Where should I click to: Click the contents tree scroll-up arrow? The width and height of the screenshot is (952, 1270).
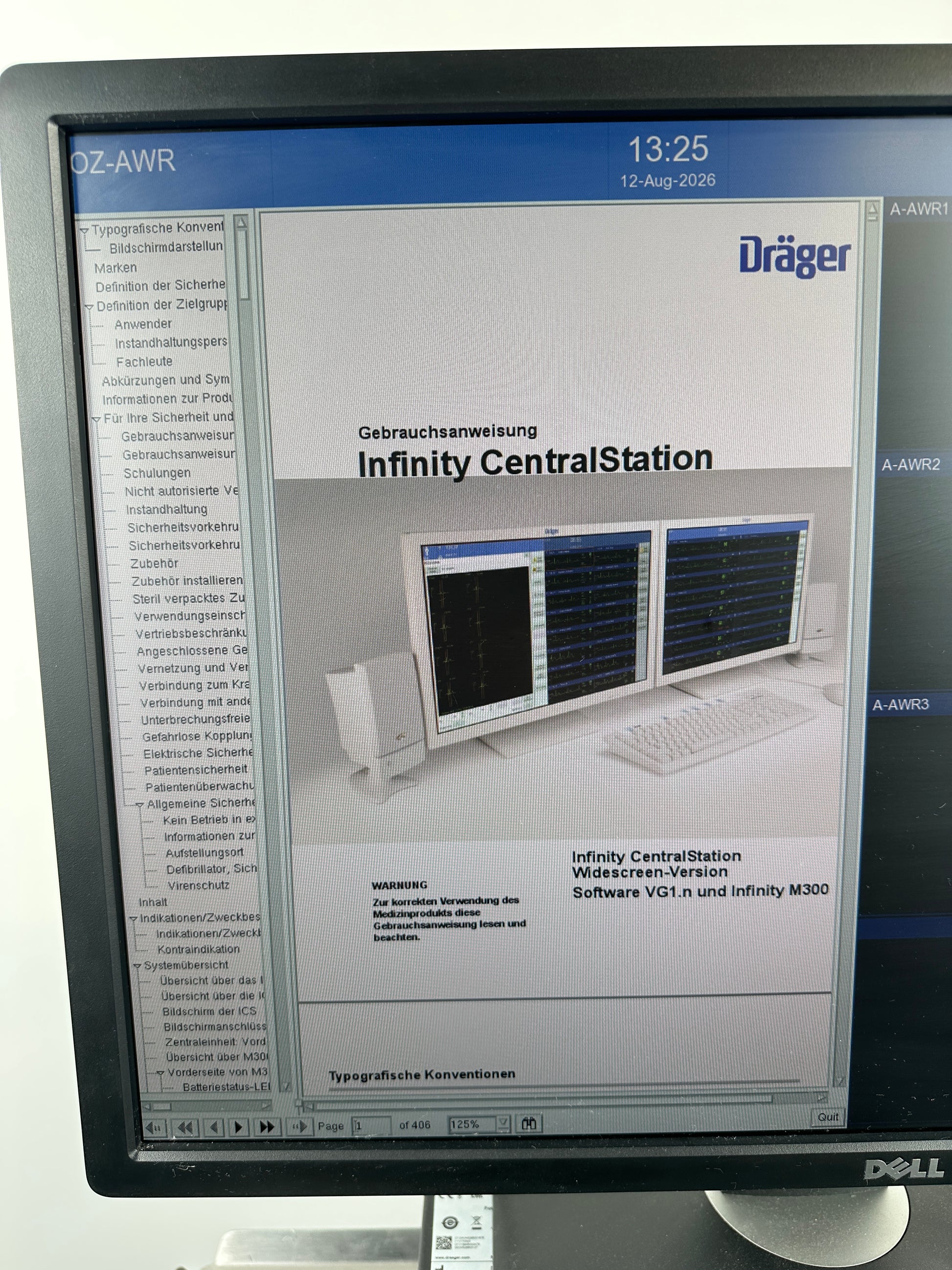tap(241, 222)
